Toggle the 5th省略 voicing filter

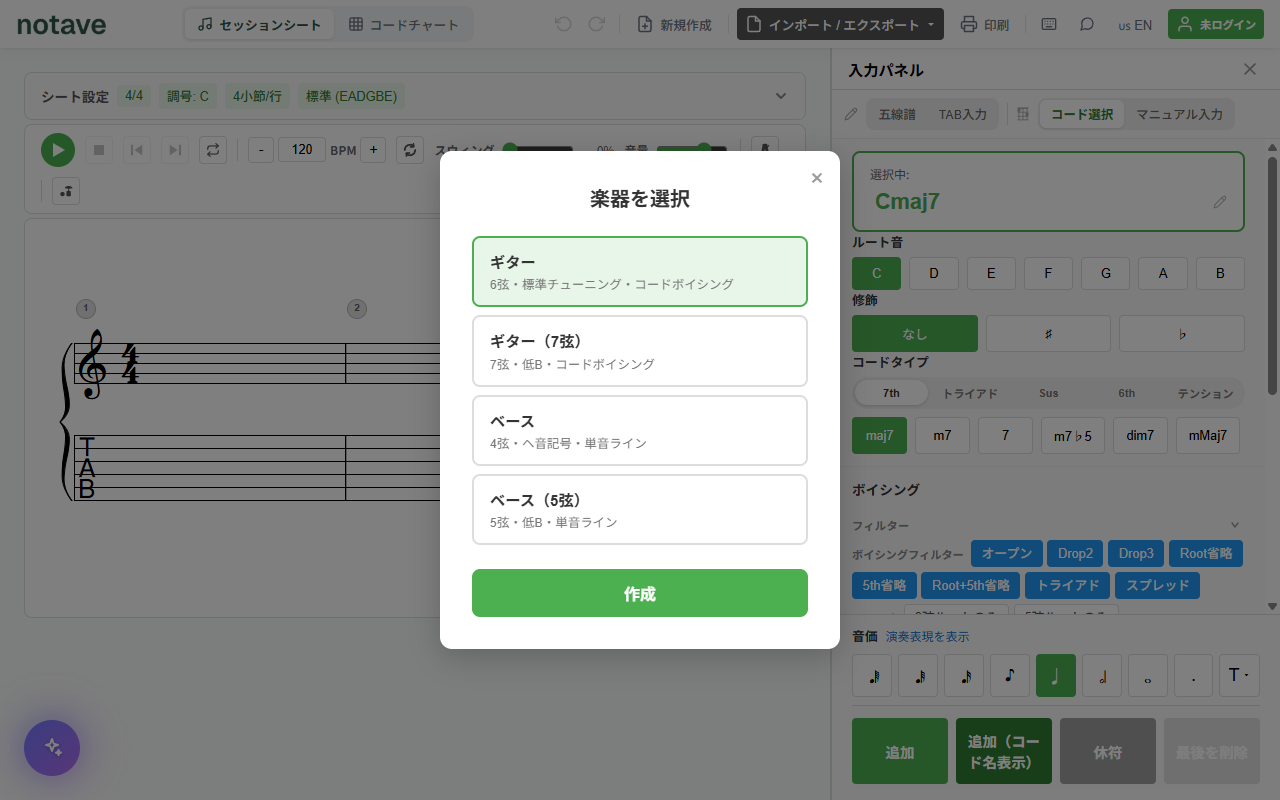click(x=884, y=585)
